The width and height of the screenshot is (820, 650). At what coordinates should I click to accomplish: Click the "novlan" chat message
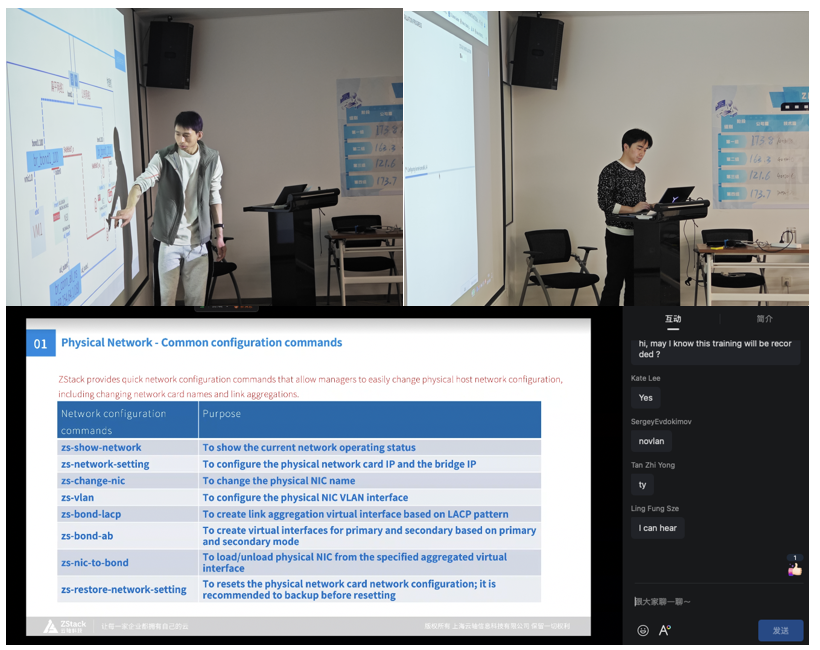[651, 441]
